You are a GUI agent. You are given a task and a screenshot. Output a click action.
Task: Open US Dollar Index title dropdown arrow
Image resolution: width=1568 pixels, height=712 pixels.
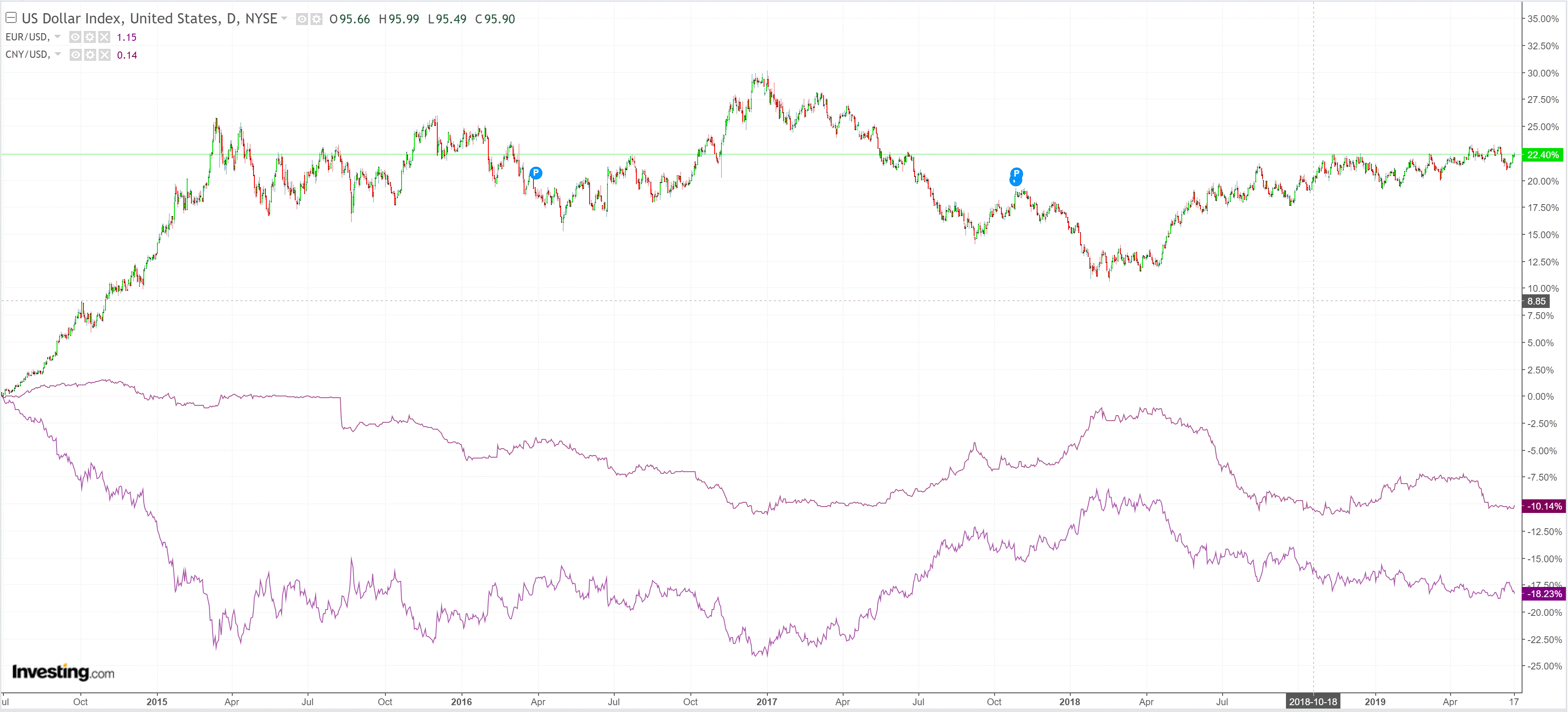(284, 19)
